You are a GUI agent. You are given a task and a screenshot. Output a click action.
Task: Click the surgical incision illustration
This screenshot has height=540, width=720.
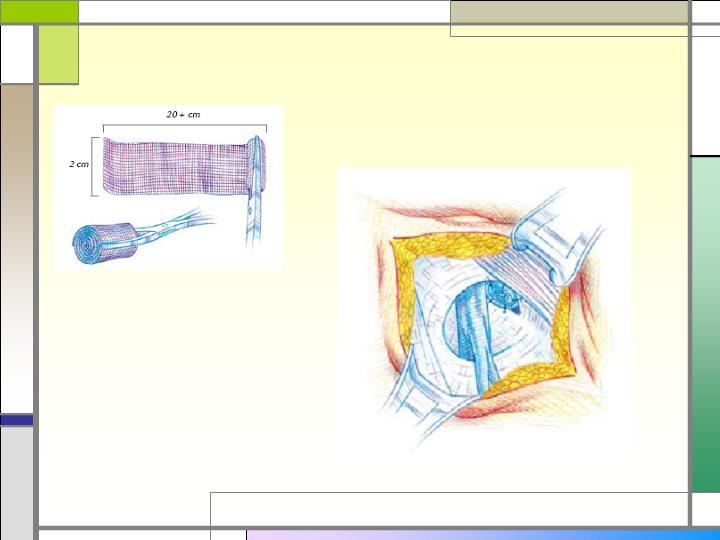(484, 314)
